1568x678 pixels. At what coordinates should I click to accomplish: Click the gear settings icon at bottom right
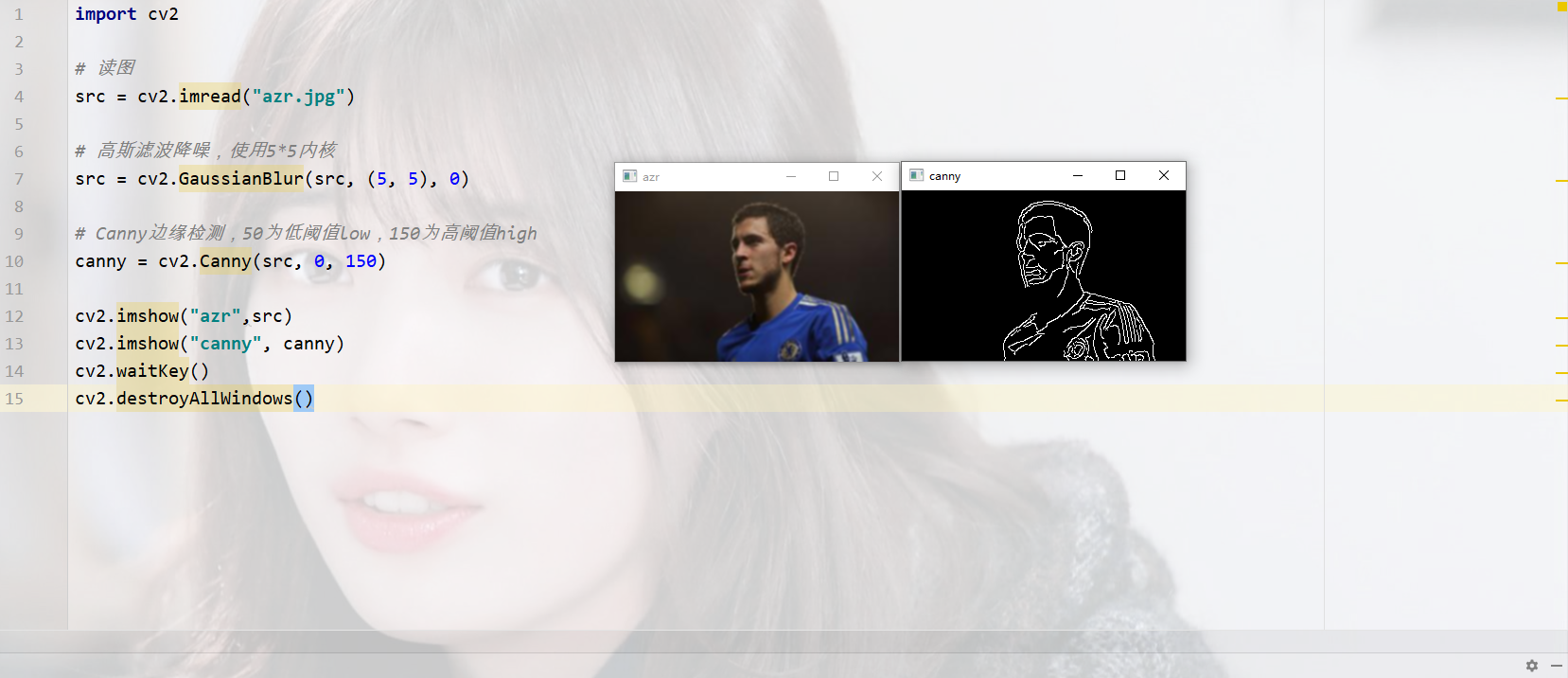click(1532, 666)
